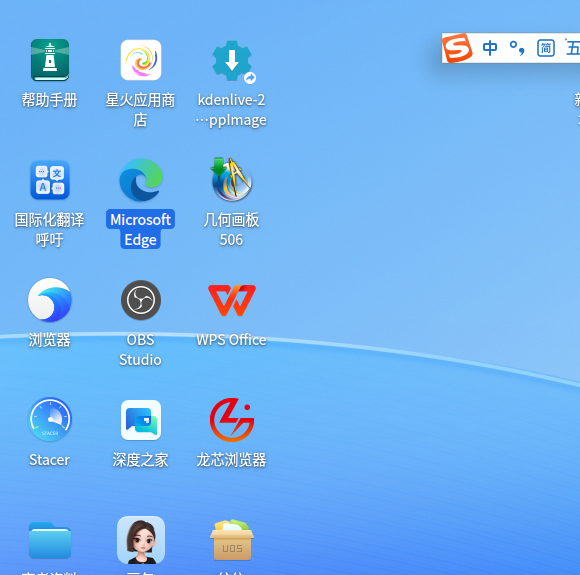Click the '浏览器' label under wave icon
This screenshot has height=575, width=580.
pos(50,340)
